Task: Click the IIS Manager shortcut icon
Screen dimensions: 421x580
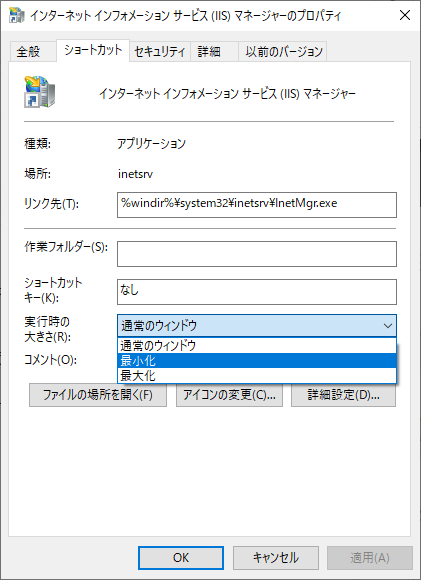Action: click(x=40, y=92)
